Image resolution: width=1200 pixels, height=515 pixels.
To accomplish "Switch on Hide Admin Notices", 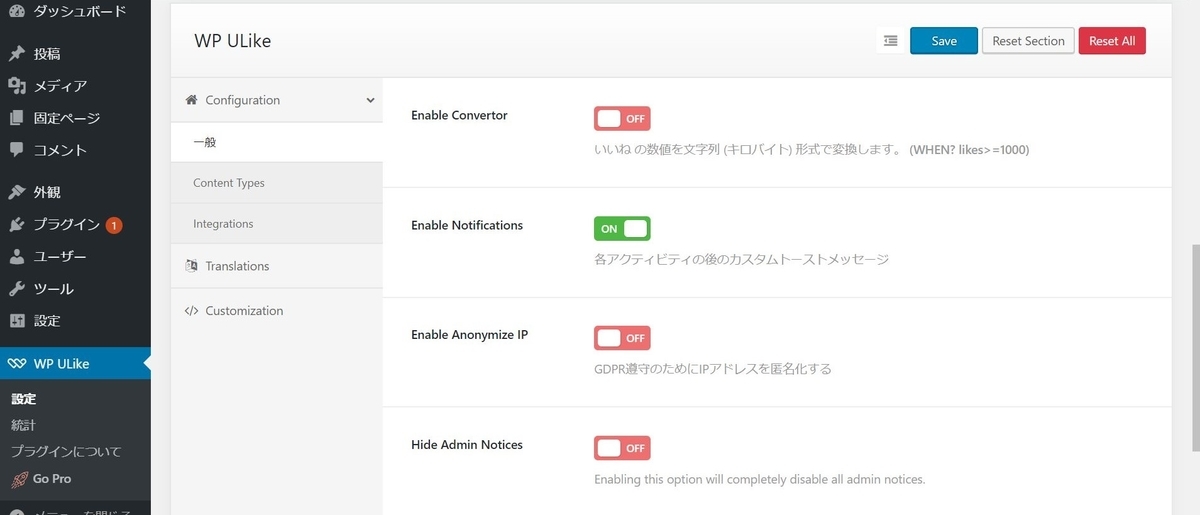I will [622, 447].
